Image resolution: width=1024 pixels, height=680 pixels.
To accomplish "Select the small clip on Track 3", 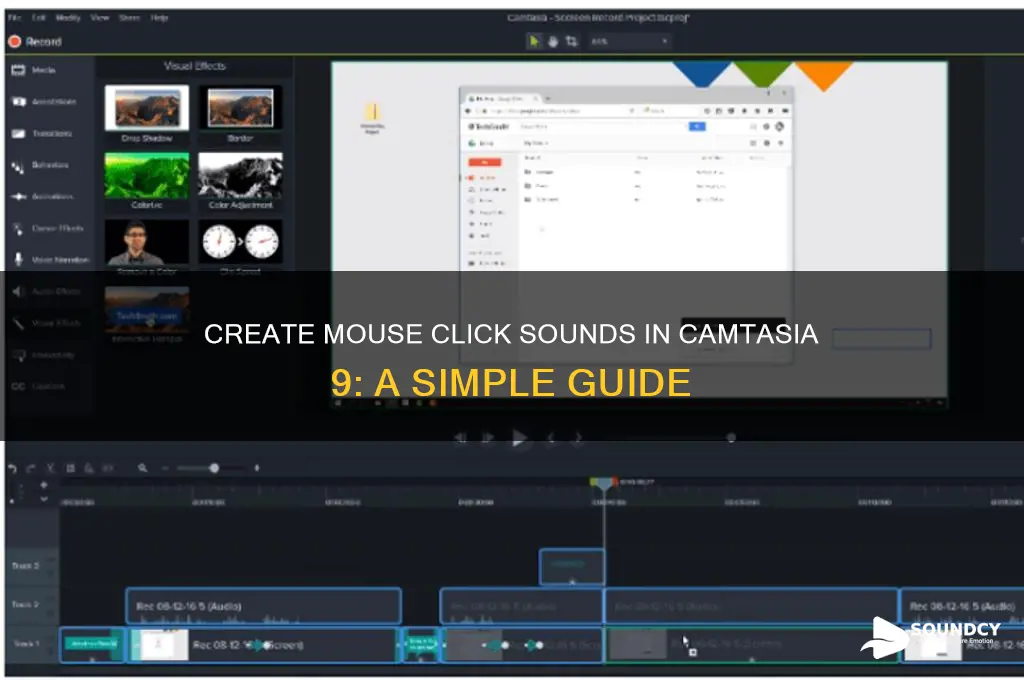I will [572, 566].
